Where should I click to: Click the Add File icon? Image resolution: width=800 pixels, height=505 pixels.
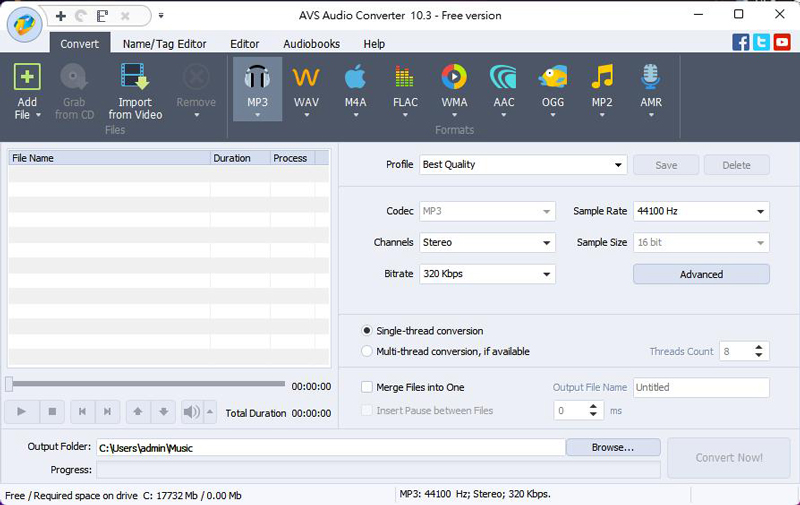(x=27, y=77)
